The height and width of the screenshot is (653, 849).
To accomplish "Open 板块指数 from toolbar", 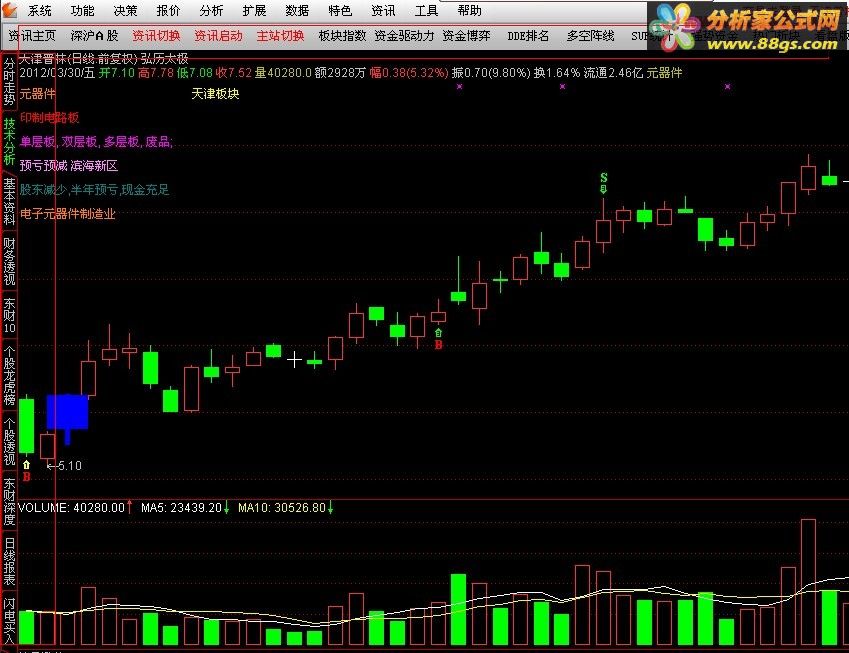I will [342, 36].
